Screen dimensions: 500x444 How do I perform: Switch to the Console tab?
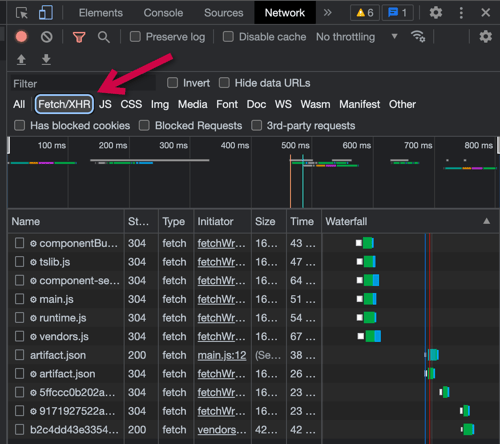(163, 13)
